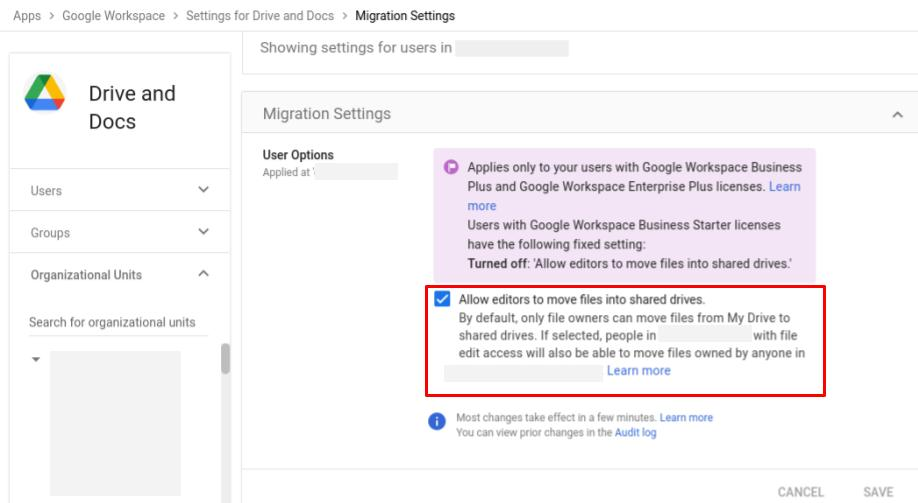The height and width of the screenshot is (503, 918).
Task: Click the organizational units list scrollbar
Action: coord(225,358)
